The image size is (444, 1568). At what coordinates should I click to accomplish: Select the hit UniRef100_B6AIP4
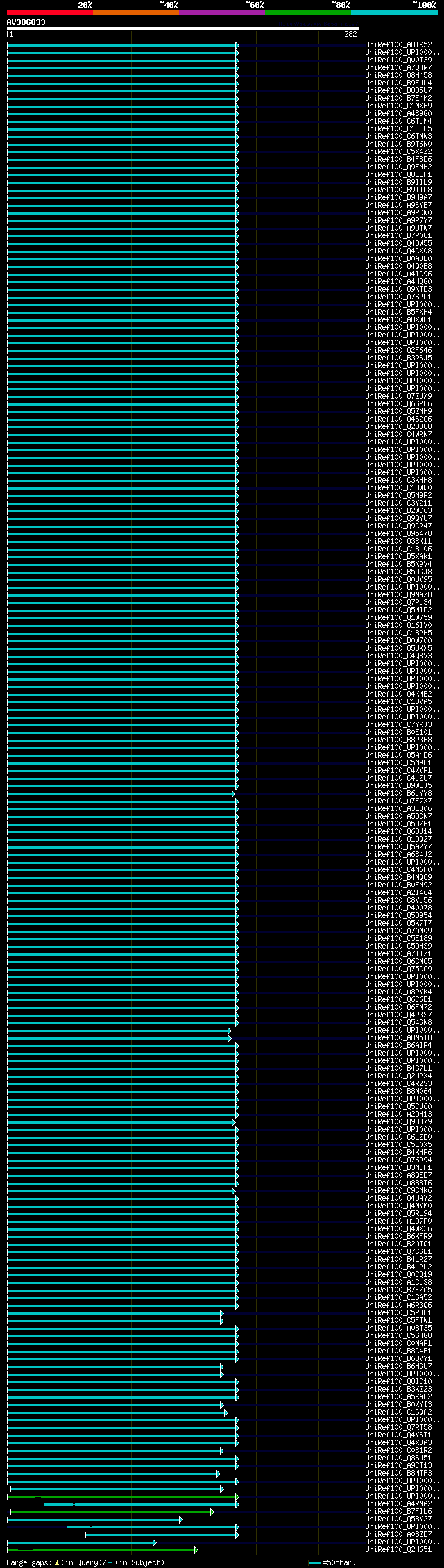point(398,1046)
